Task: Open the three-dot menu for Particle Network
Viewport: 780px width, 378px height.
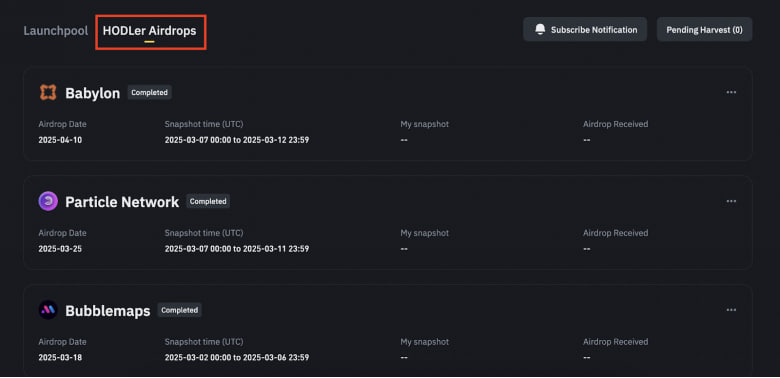Action: pyautogui.click(x=731, y=201)
